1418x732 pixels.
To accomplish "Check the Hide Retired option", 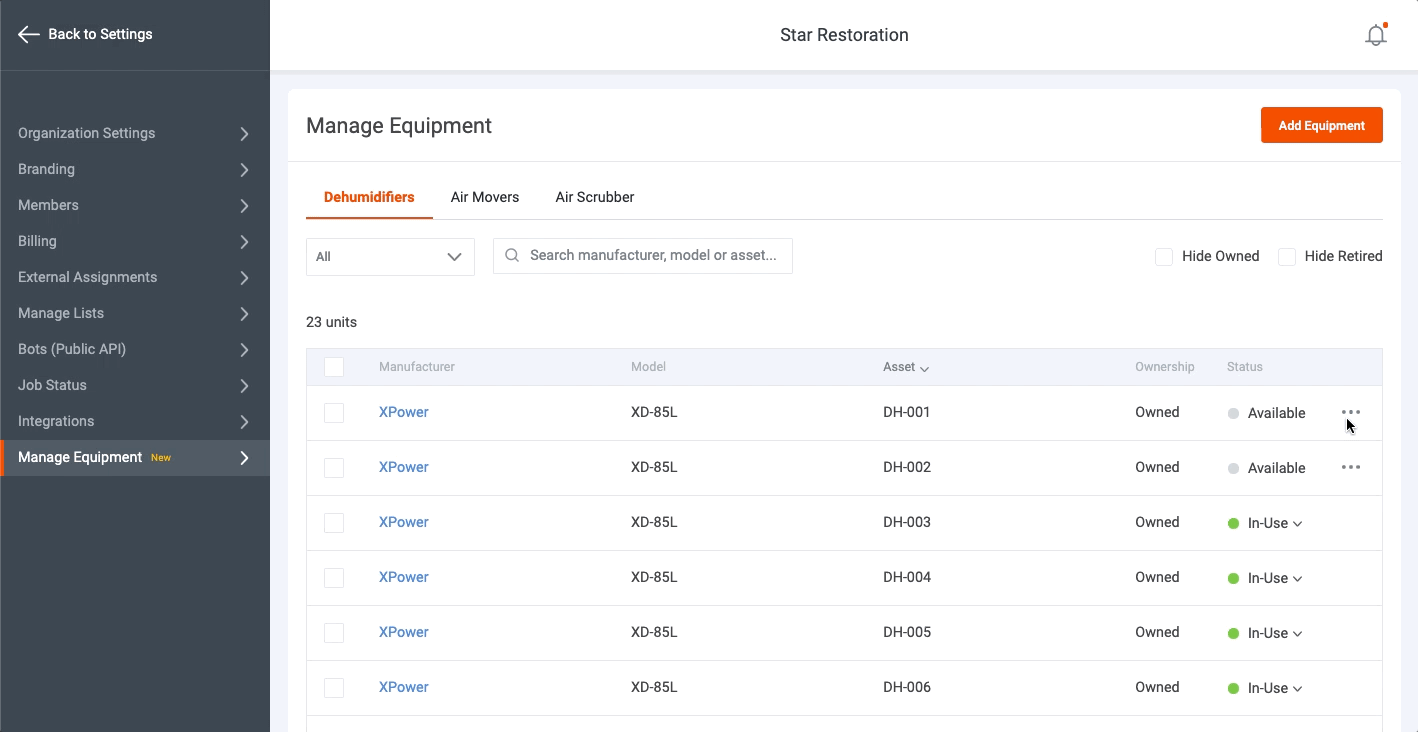I will 1287,256.
